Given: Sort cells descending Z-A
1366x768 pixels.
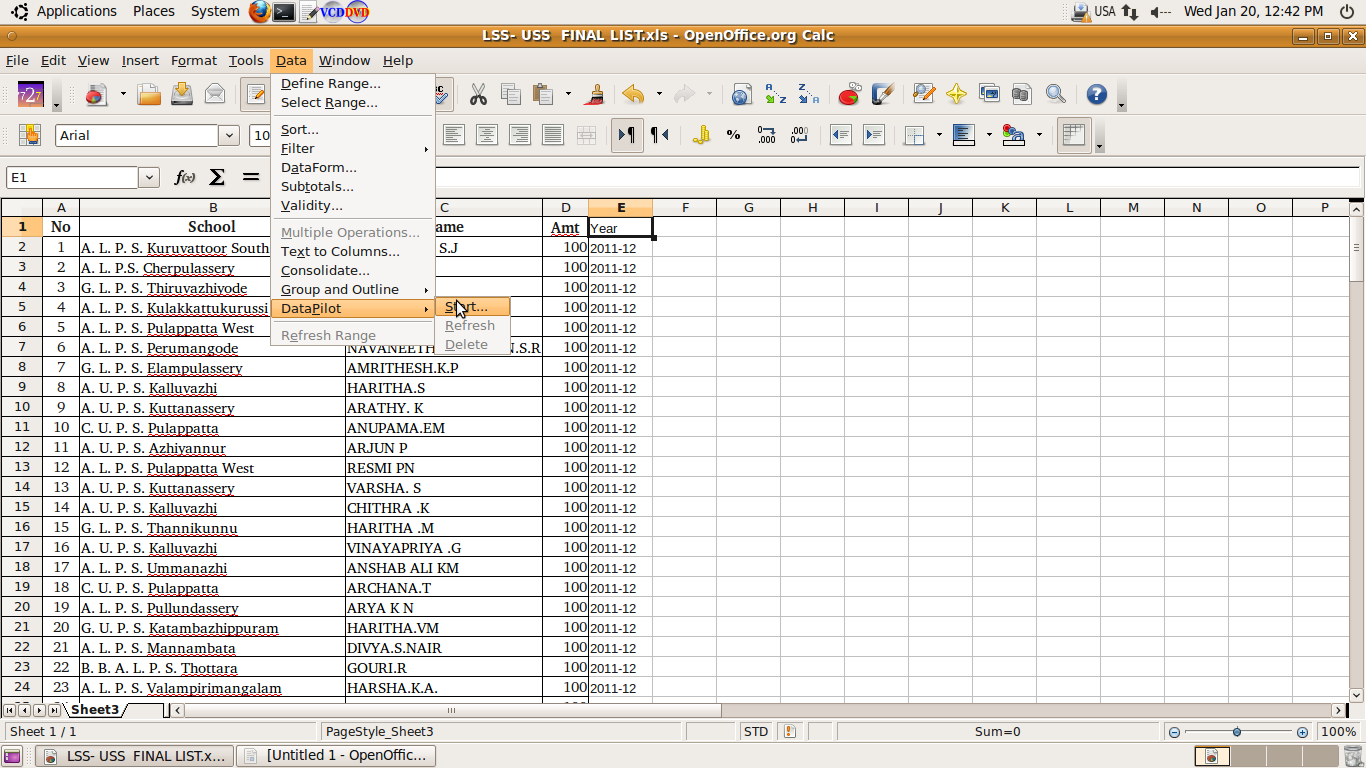Looking at the screenshot, I should coord(807,94).
